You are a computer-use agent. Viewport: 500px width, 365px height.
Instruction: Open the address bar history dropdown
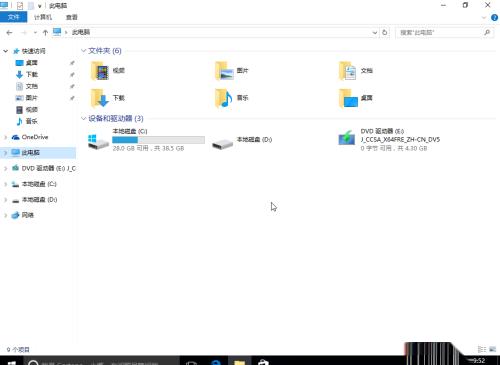click(x=375, y=32)
